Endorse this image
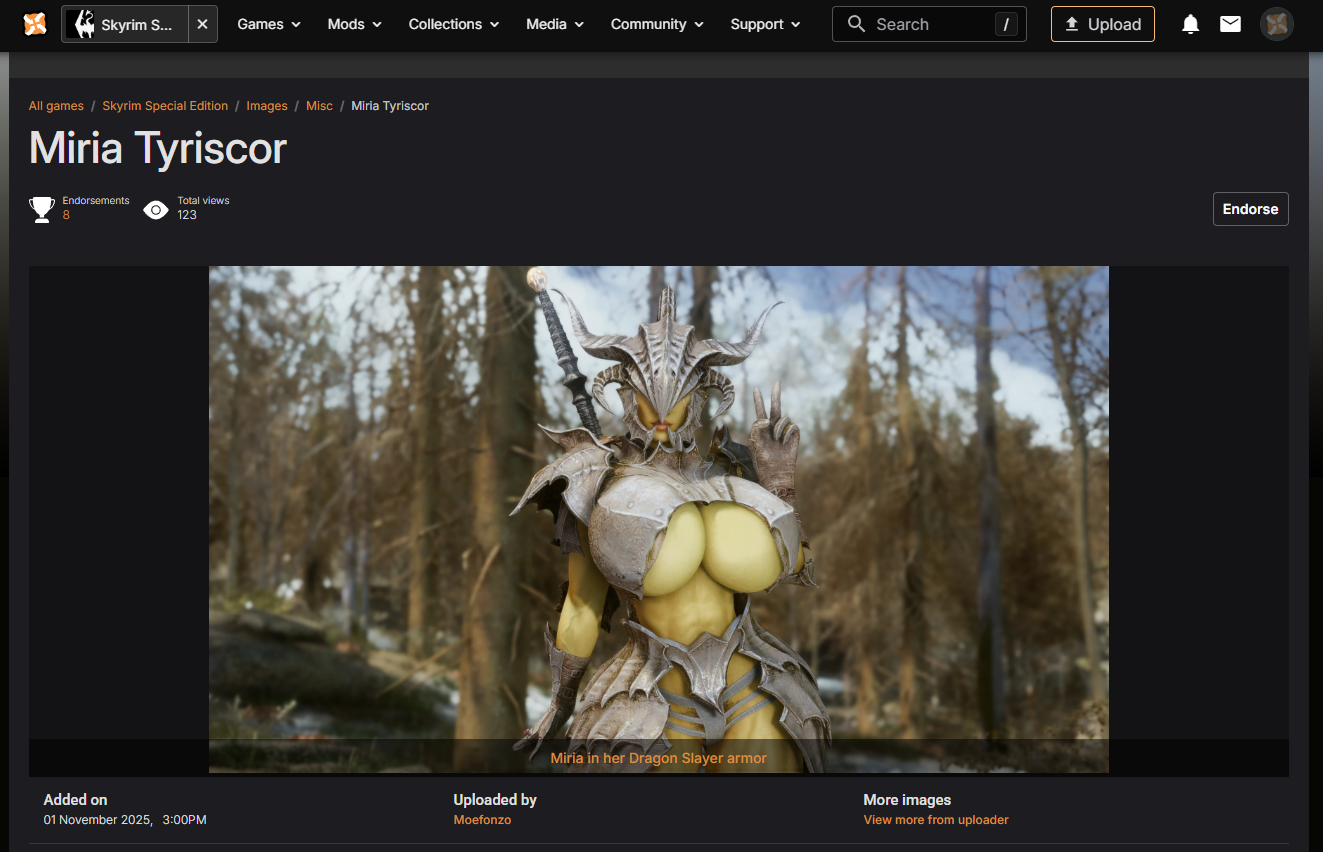 point(1251,209)
